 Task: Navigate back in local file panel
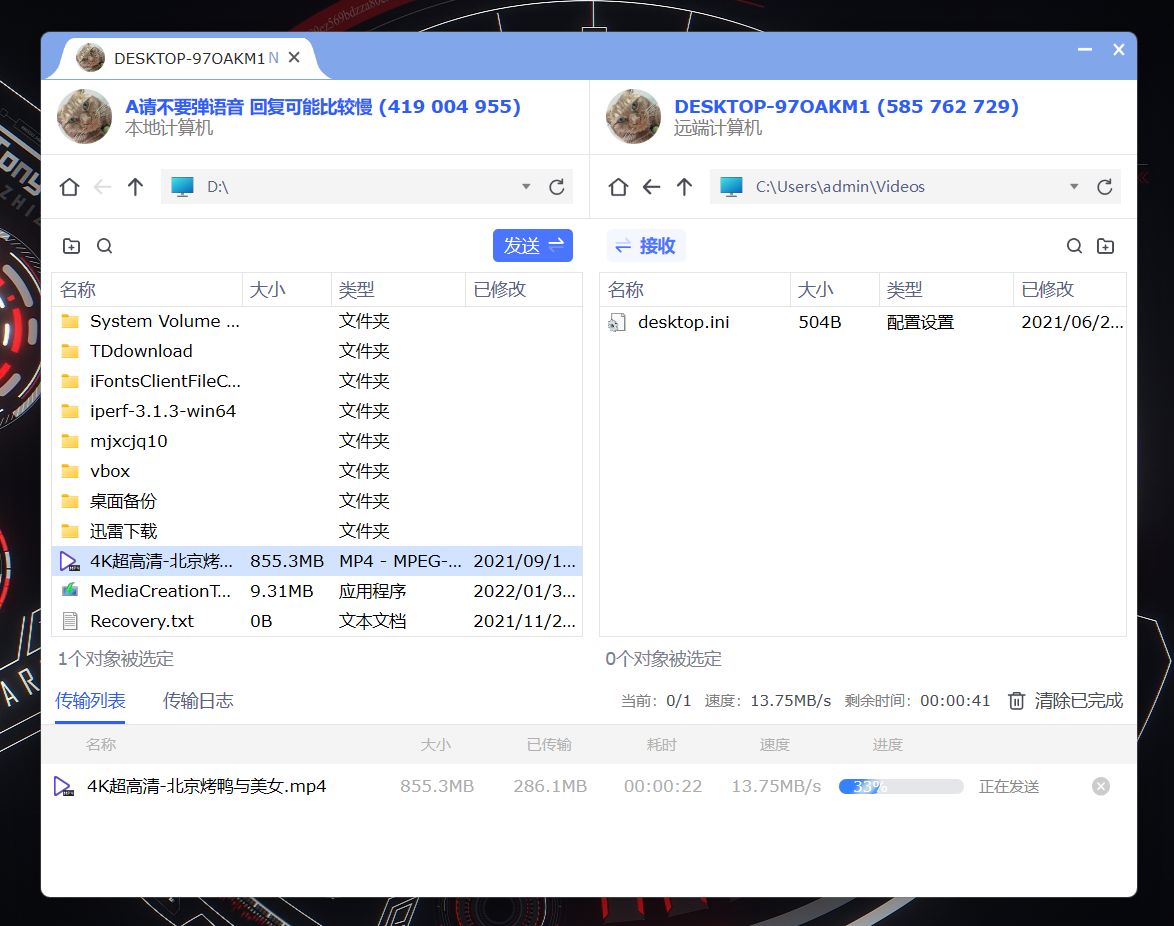pos(103,186)
